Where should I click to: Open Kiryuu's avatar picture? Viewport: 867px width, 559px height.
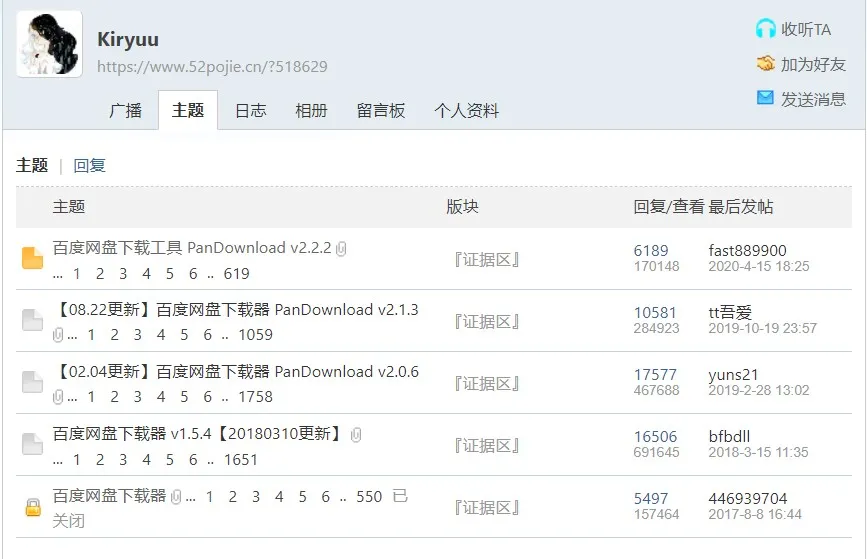pos(49,44)
